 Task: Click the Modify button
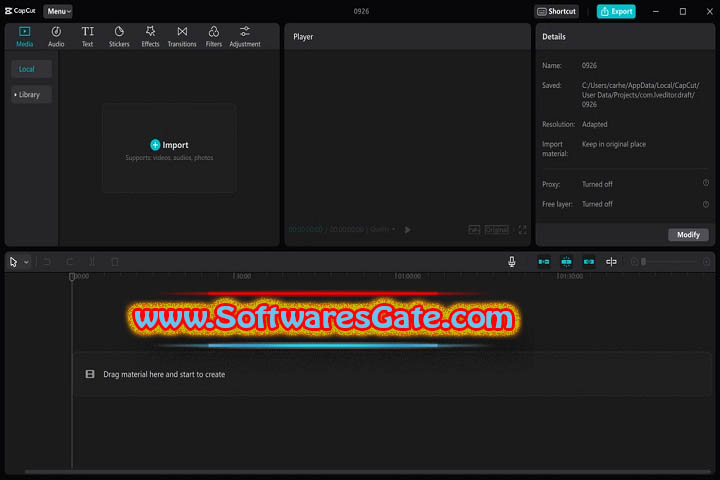tap(688, 235)
